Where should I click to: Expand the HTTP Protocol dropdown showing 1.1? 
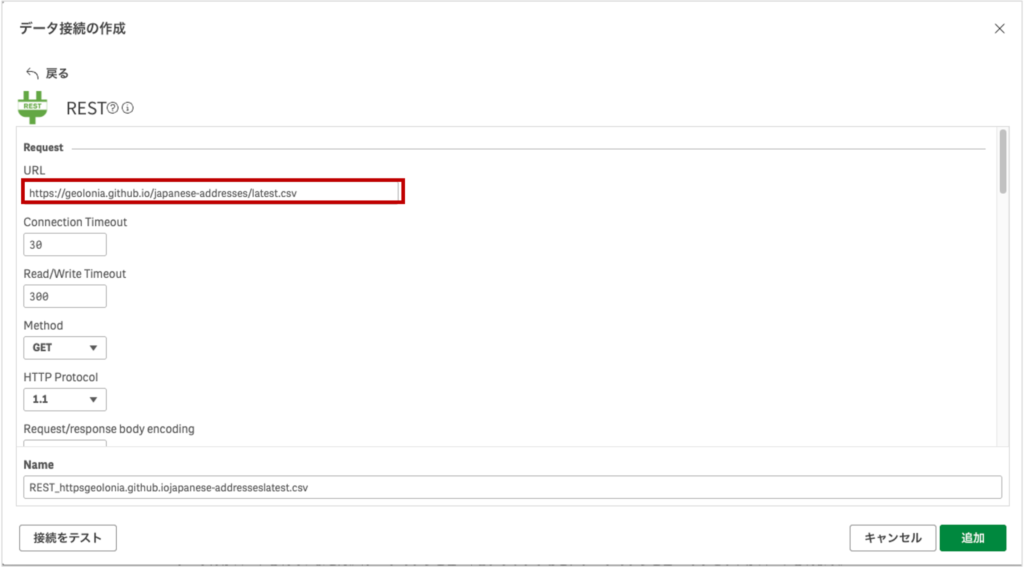pos(65,400)
